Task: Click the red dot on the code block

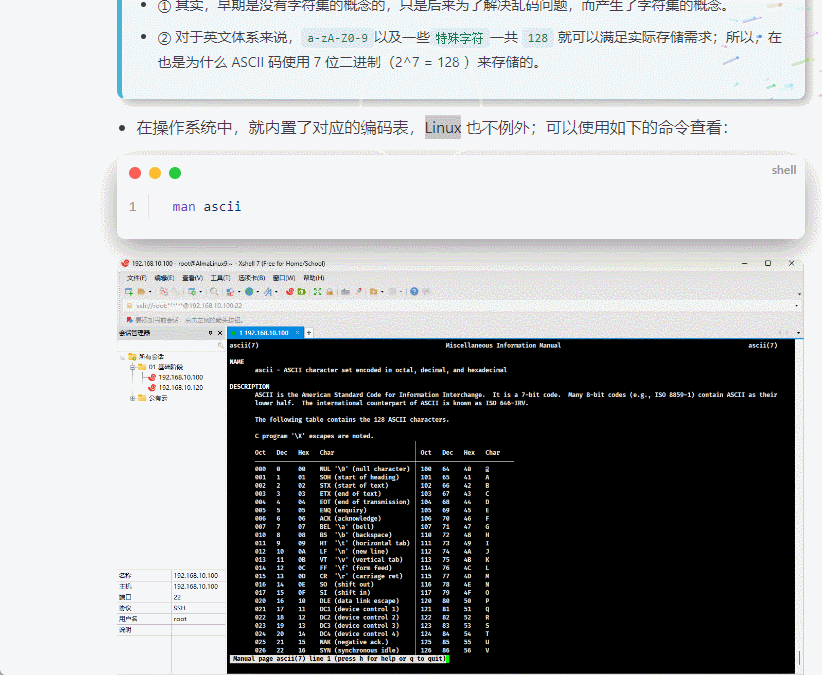Action: 135,173
